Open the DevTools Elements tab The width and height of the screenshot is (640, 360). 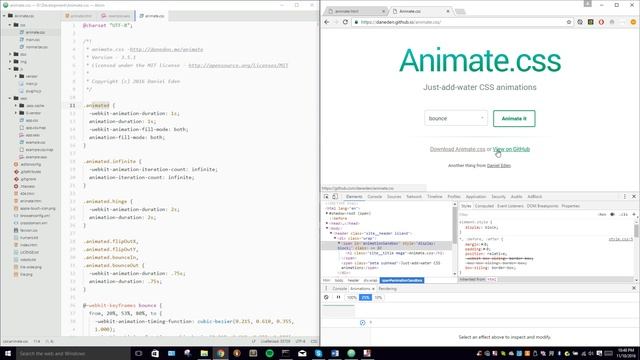(x=354, y=196)
